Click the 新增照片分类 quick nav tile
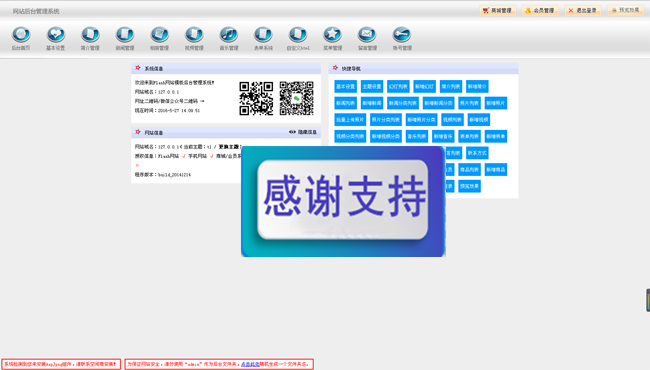The height and width of the screenshot is (370, 650). pos(421,120)
